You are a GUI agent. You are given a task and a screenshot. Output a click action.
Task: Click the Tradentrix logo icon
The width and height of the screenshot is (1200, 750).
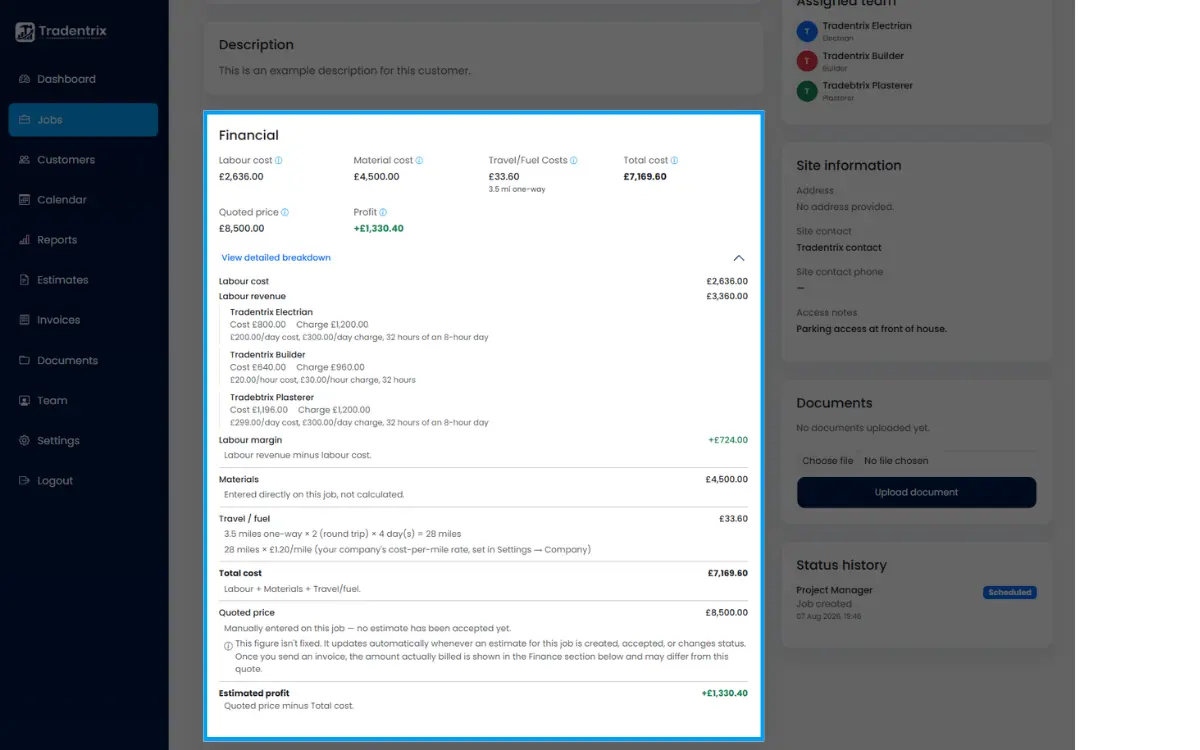tap(25, 32)
